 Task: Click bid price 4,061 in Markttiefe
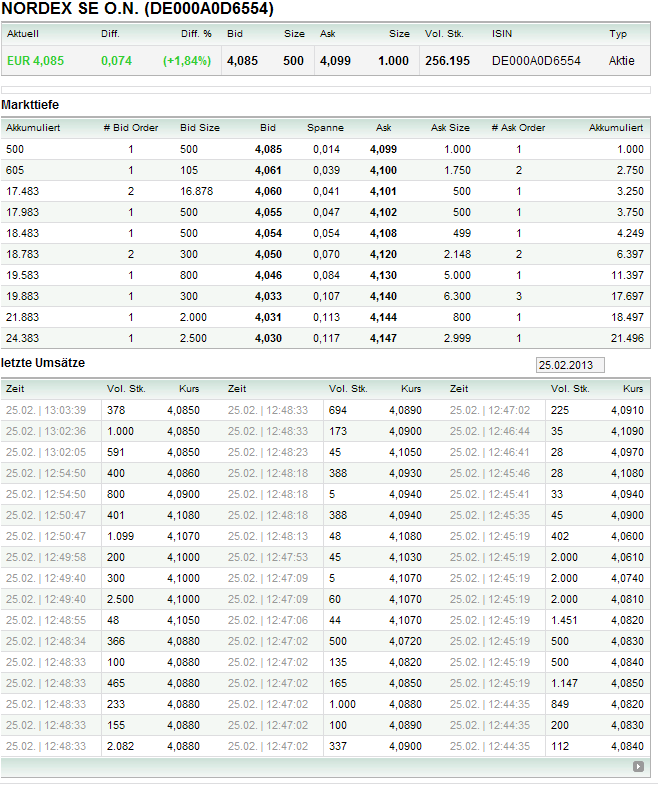point(268,170)
